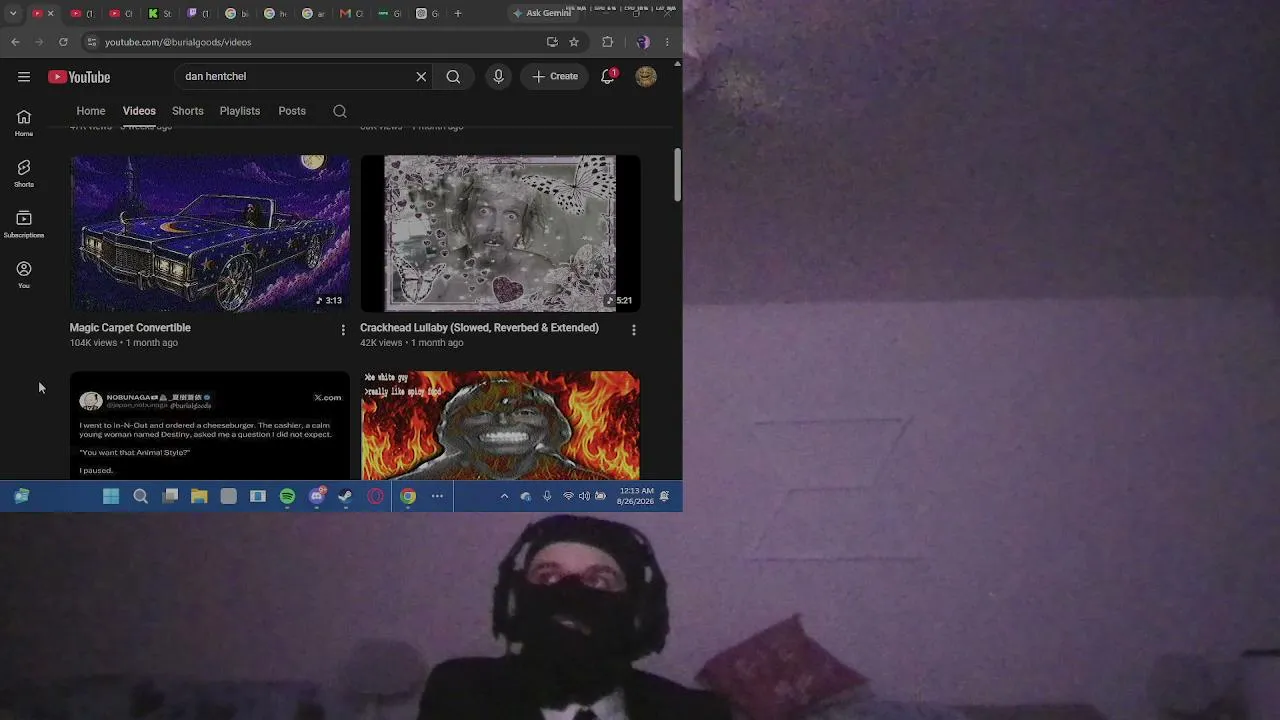Screen dimensions: 1280x720
Task: Bookmark this page with the star
Action: tap(574, 42)
